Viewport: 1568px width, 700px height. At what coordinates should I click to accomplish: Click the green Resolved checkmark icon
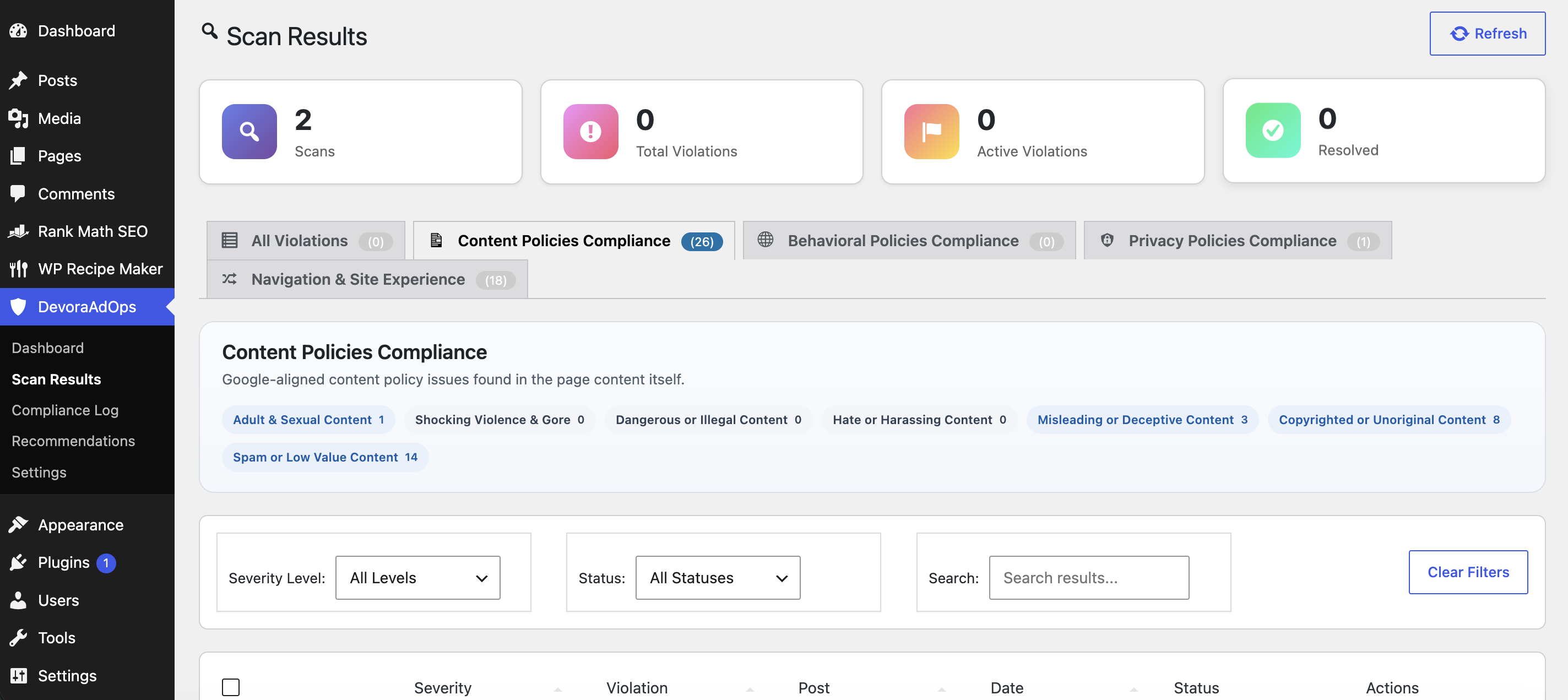click(x=1273, y=131)
